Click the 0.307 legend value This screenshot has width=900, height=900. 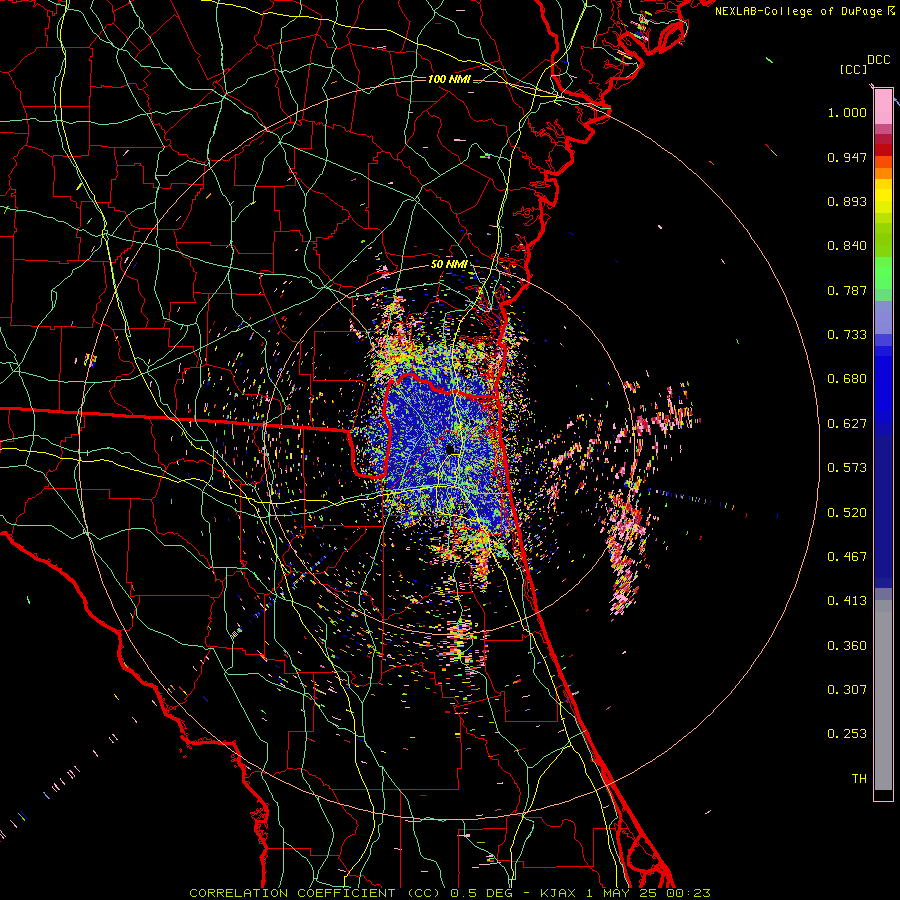click(847, 690)
